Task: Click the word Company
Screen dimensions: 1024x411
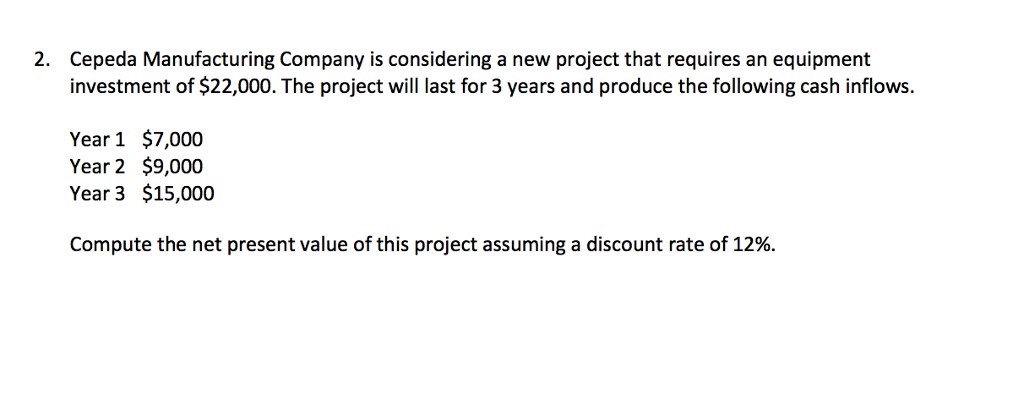Action: (x=323, y=61)
